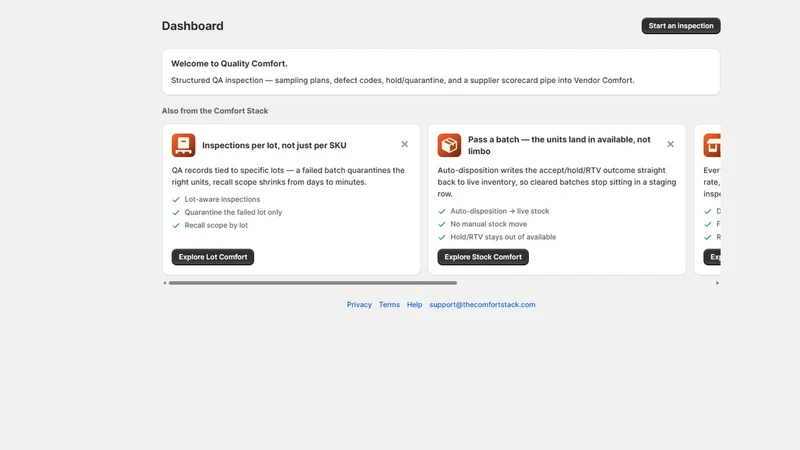Click checkmark beside Recall scope by lot
Image resolution: width=800 pixels, height=450 pixels.
pyautogui.click(x=176, y=225)
